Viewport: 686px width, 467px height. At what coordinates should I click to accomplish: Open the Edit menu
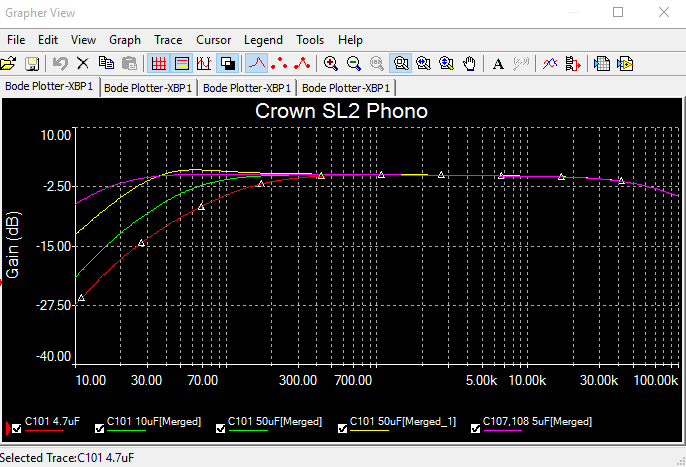click(x=48, y=40)
